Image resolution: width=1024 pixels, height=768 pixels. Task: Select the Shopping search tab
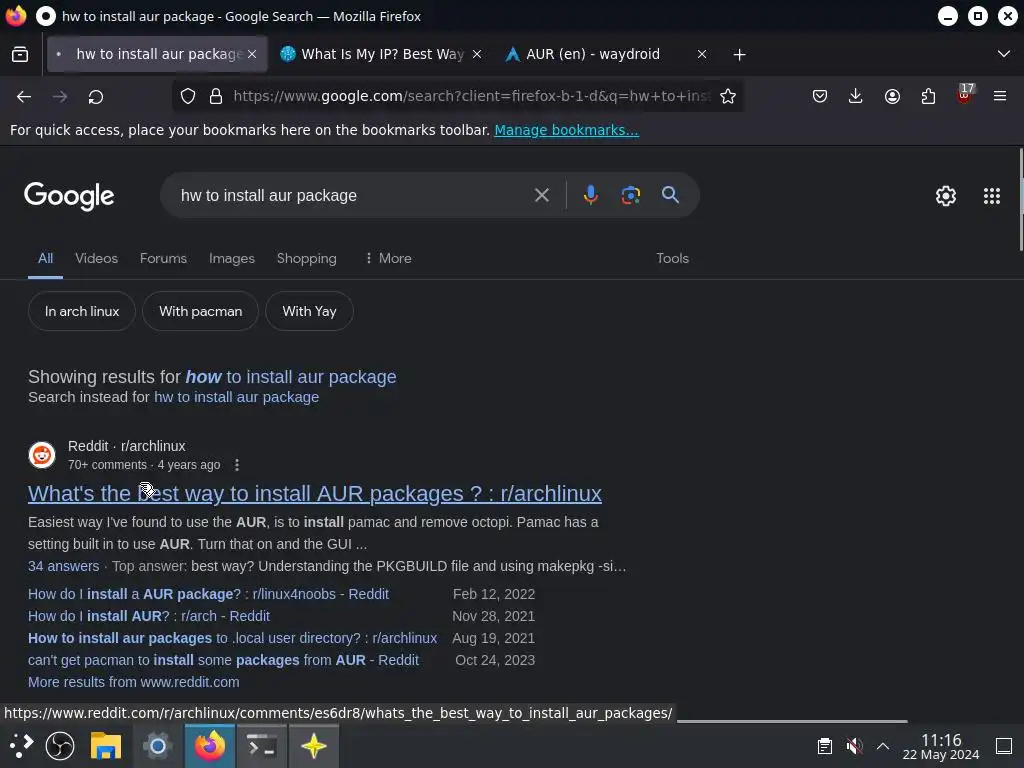pos(306,259)
